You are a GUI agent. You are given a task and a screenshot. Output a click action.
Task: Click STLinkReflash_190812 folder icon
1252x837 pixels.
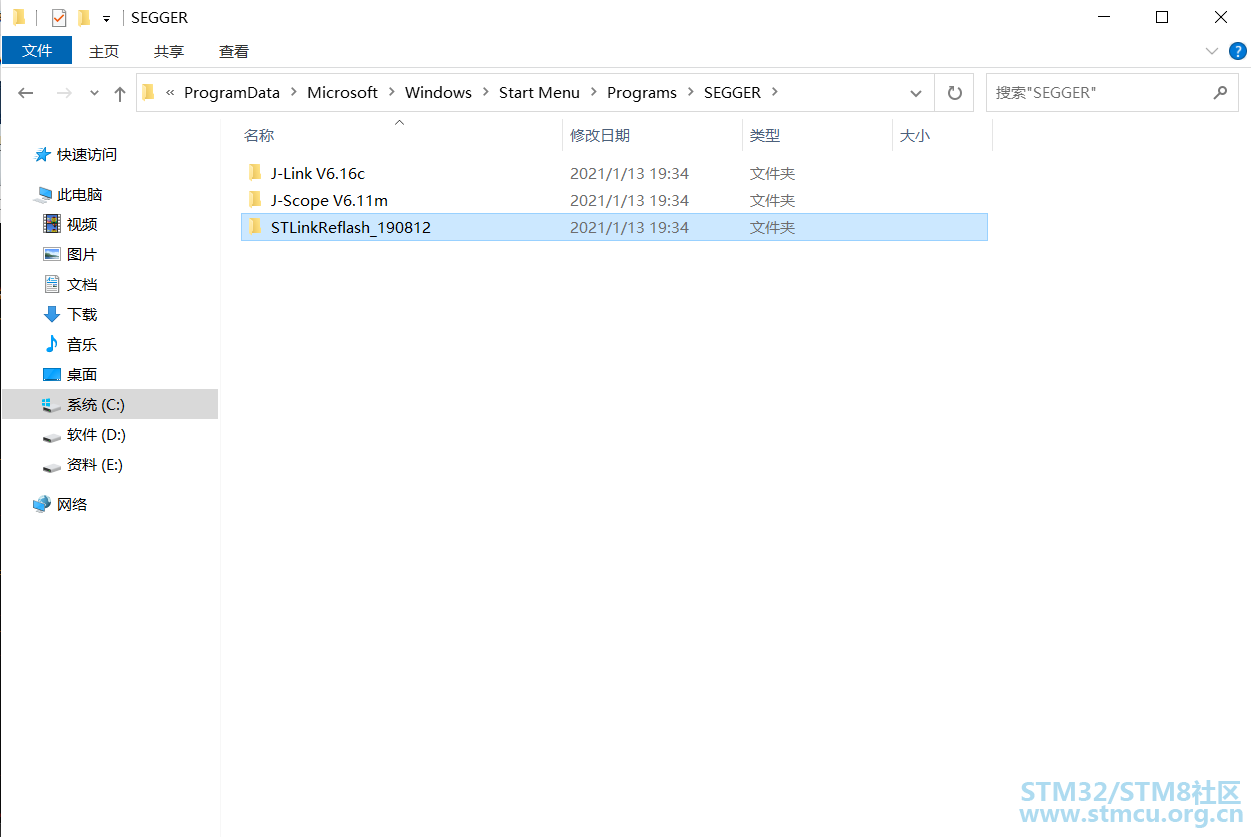tap(255, 226)
